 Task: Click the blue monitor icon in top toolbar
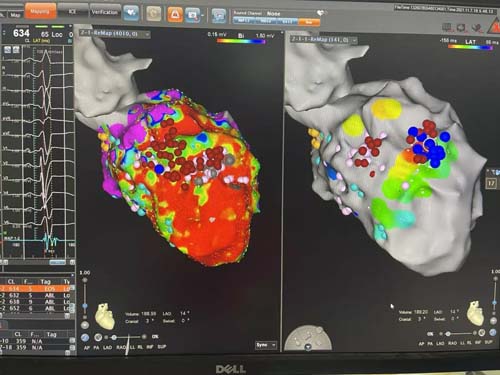218,16
